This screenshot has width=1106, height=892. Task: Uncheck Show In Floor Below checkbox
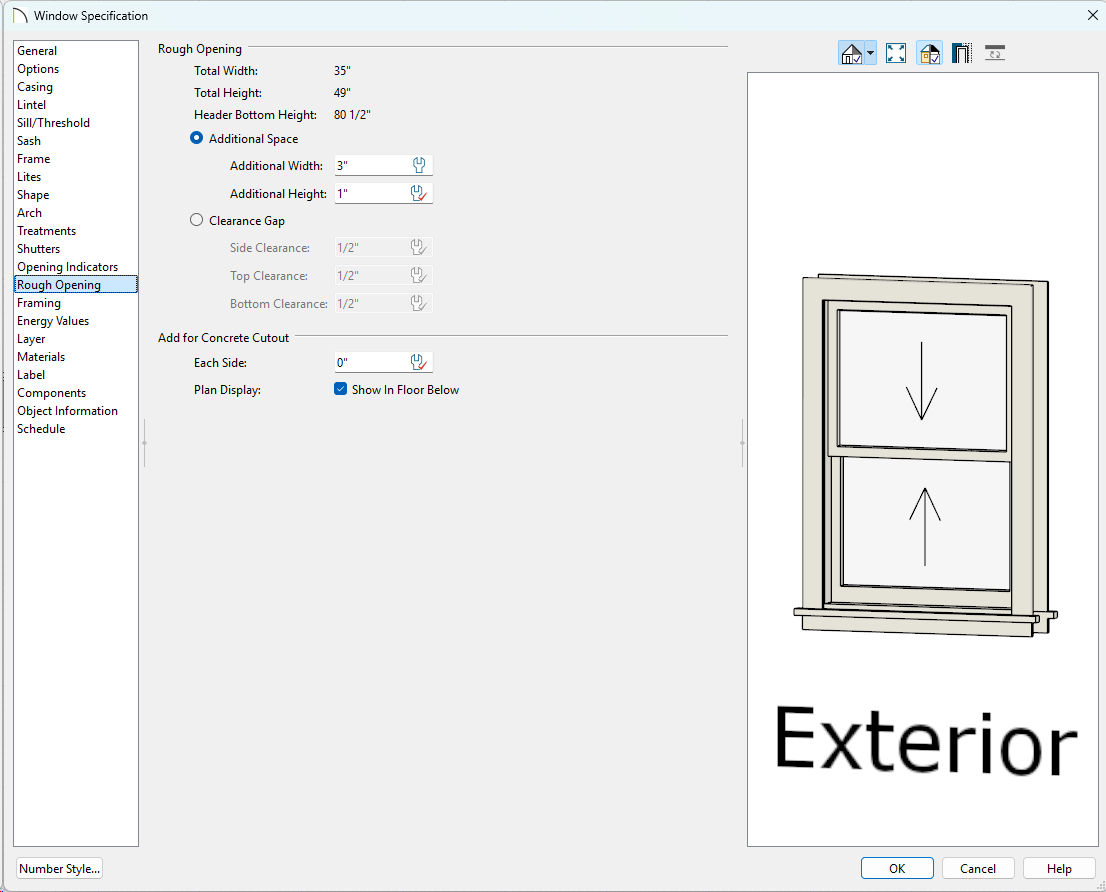tap(340, 390)
